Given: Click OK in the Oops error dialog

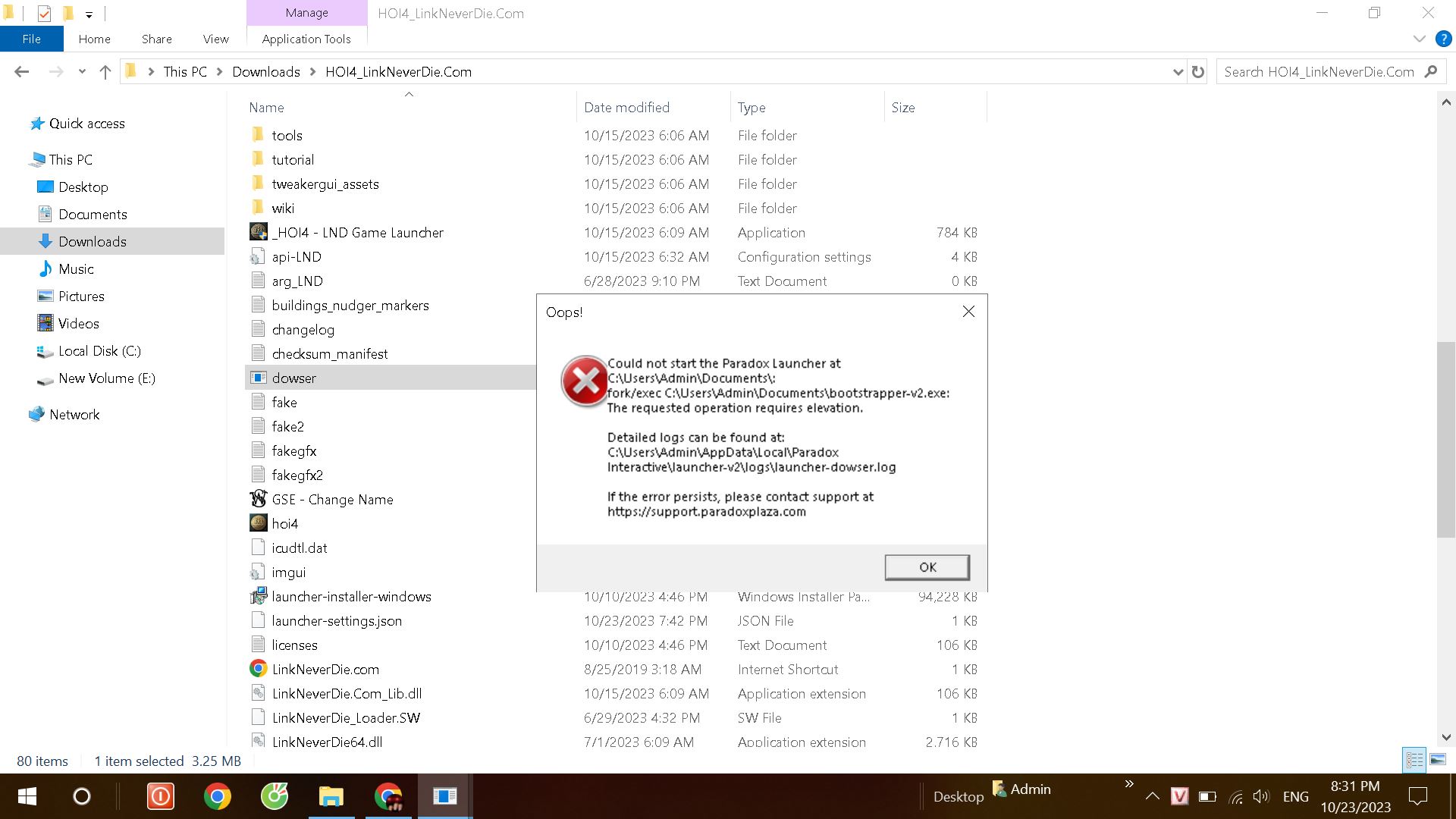Looking at the screenshot, I should pos(927,567).
